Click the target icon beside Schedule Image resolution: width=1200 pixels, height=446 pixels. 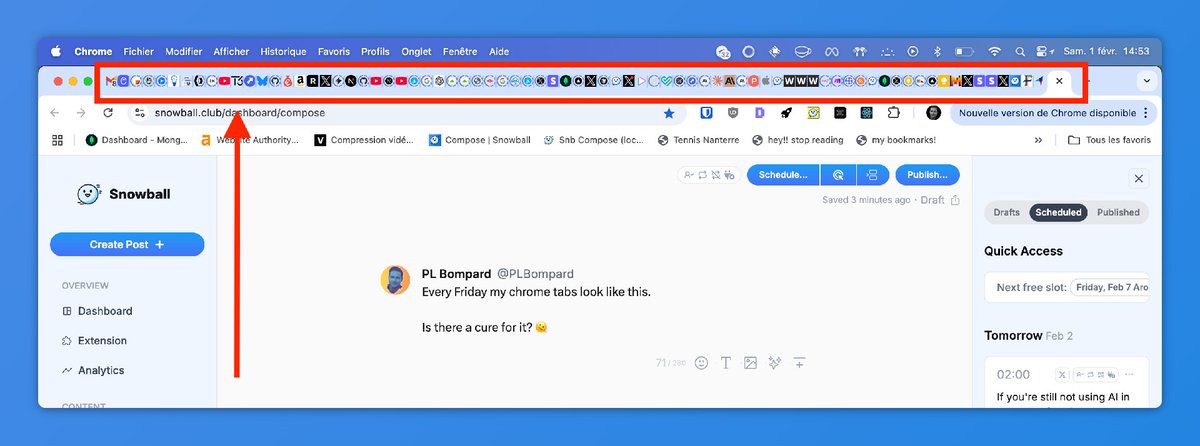[x=838, y=175]
